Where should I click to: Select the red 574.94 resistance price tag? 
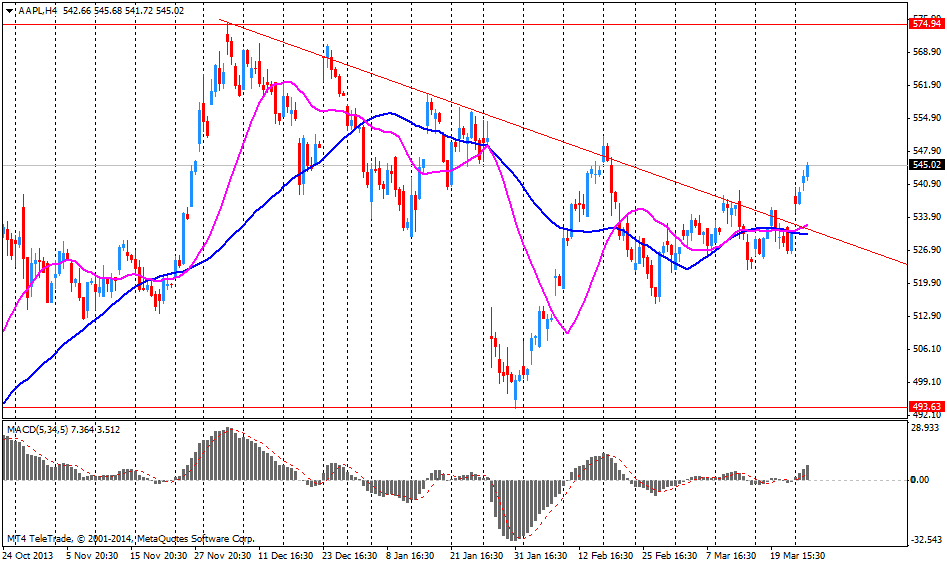(x=926, y=24)
